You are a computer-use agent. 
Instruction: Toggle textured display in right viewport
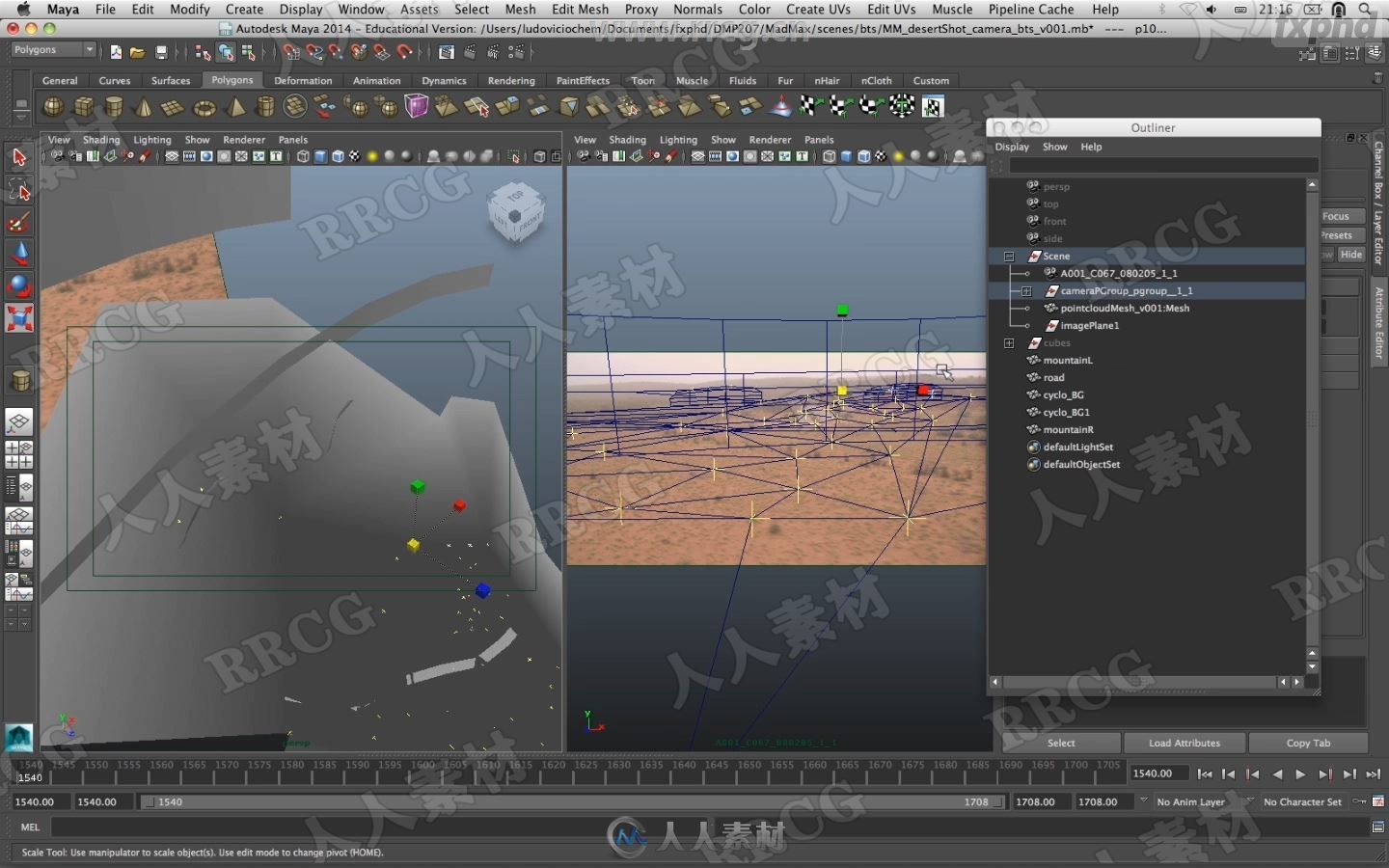coord(881,156)
